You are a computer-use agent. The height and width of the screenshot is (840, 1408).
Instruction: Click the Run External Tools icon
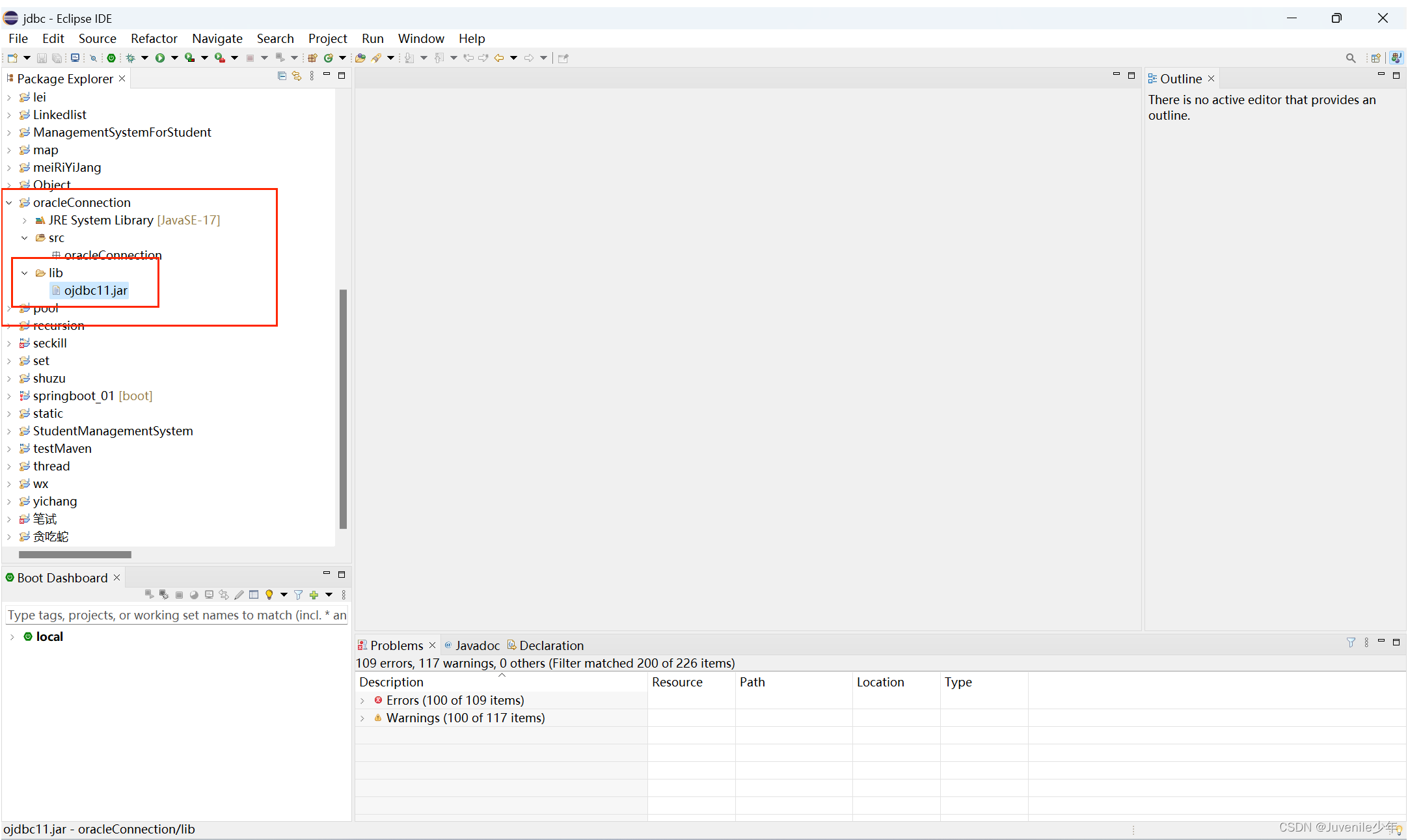click(x=220, y=58)
